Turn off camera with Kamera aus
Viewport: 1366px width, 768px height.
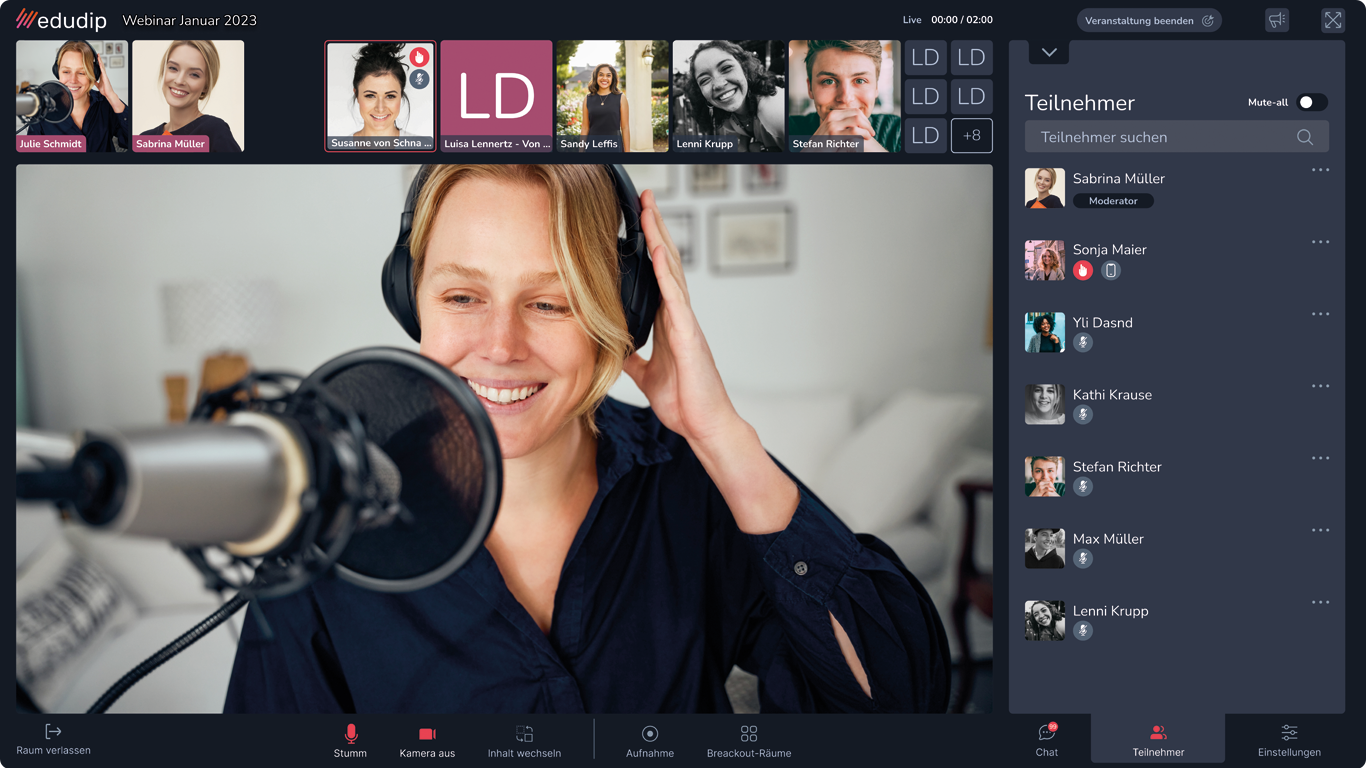427,734
